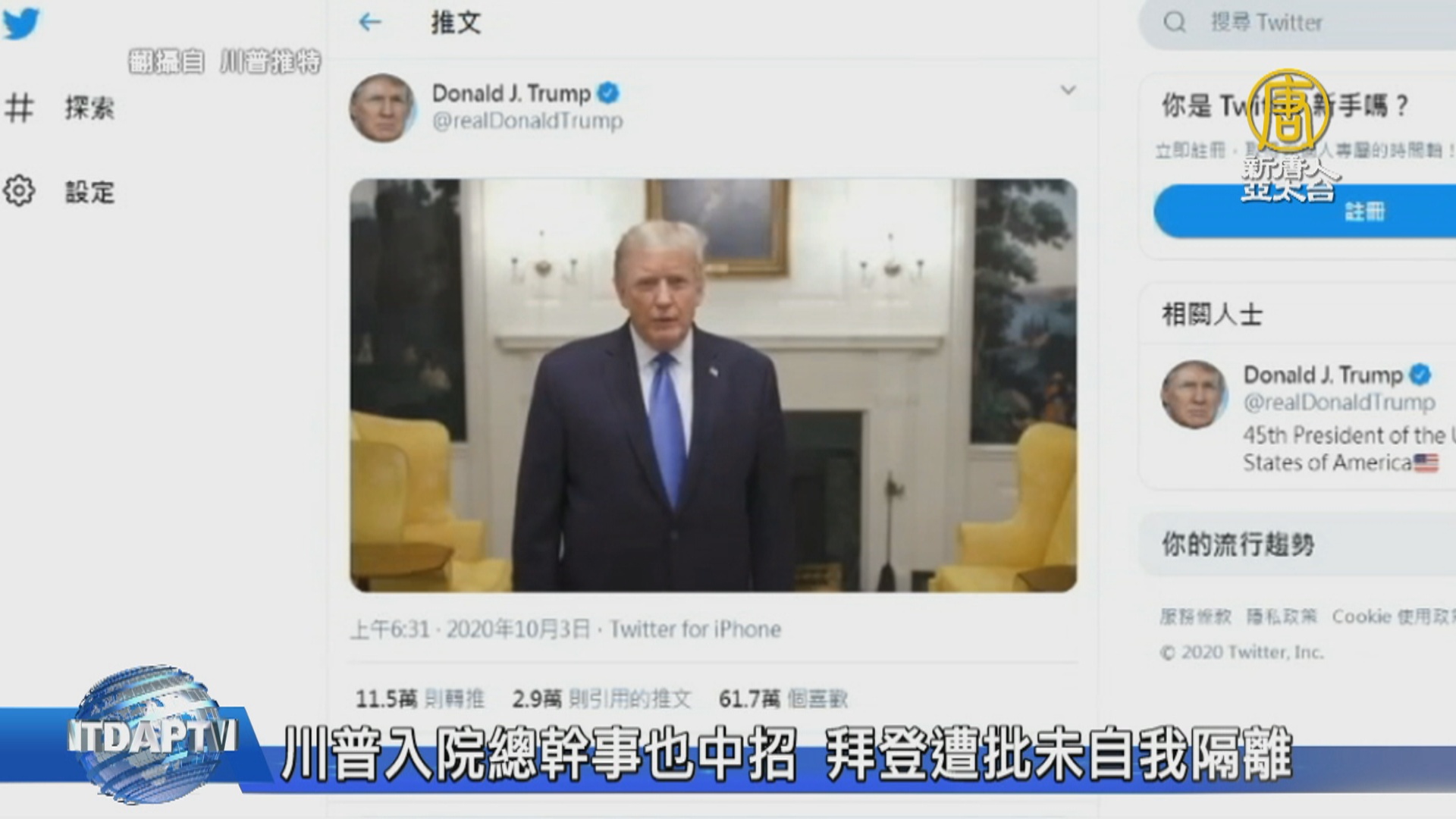Focus the 搜尋 Twitter search field
The image size is (1456, 819).
(1298, 24)
